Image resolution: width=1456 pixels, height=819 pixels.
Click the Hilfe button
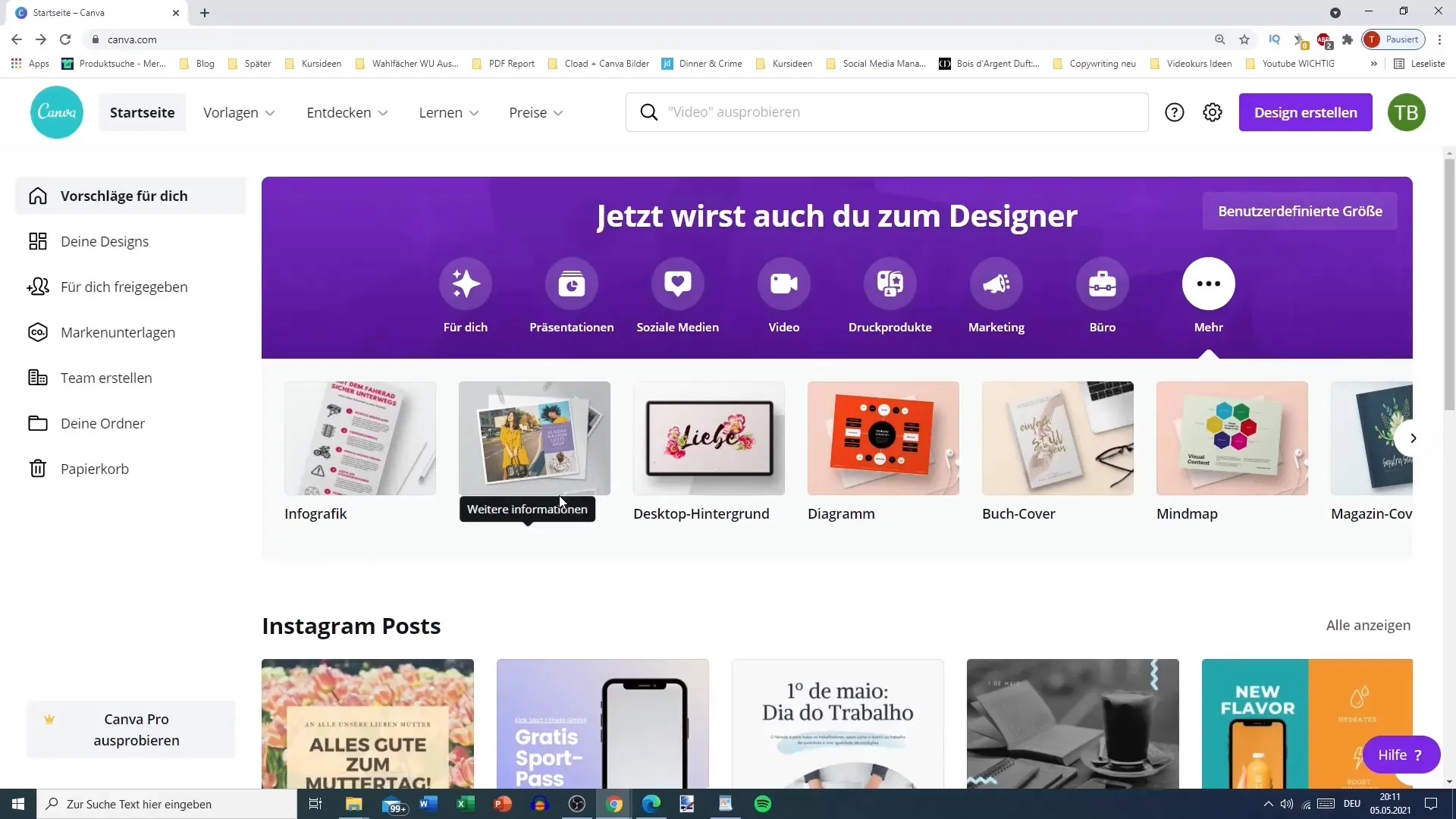pos(1401,755)
